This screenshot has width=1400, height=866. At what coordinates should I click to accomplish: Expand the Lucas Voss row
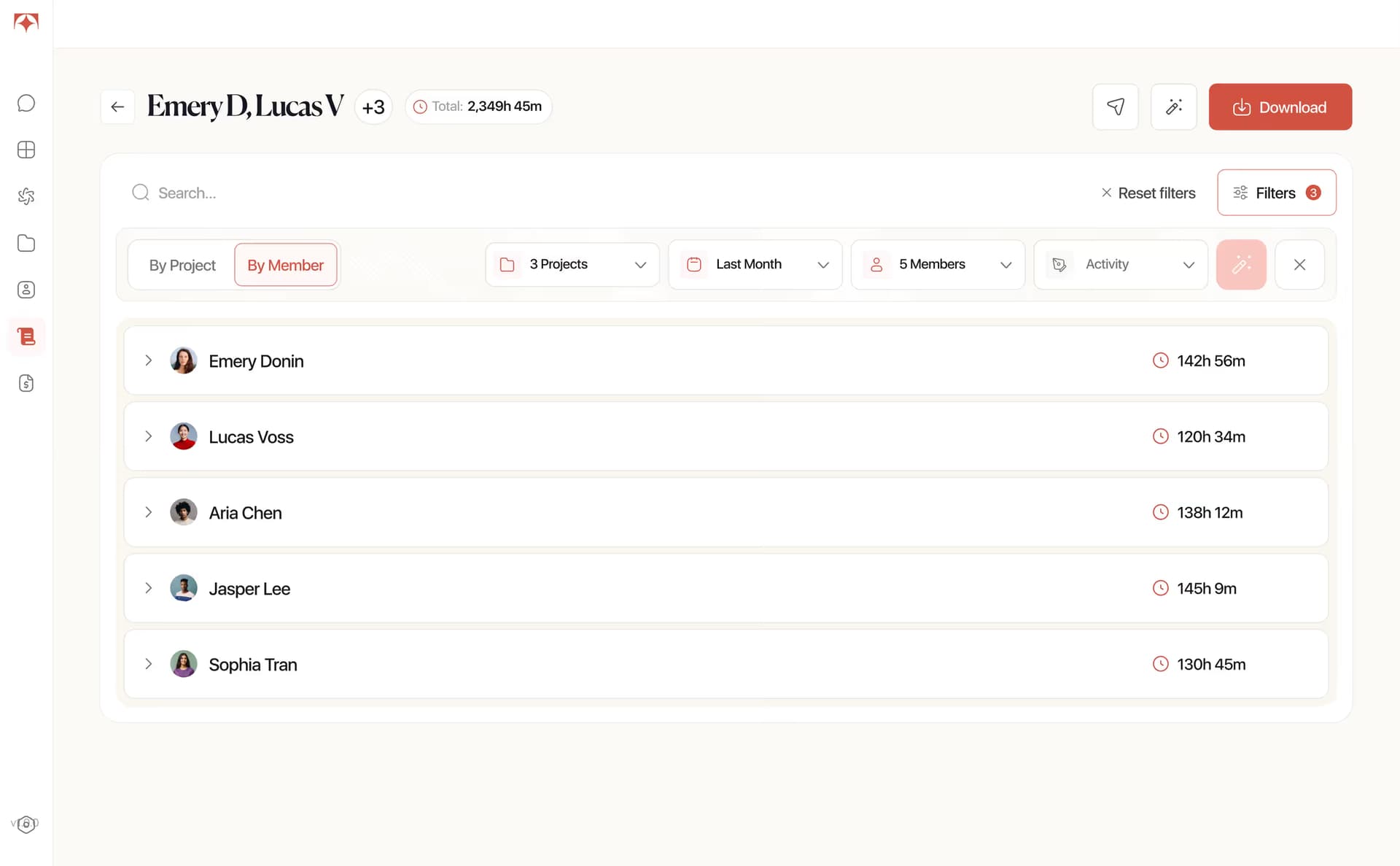coord(148,436)
